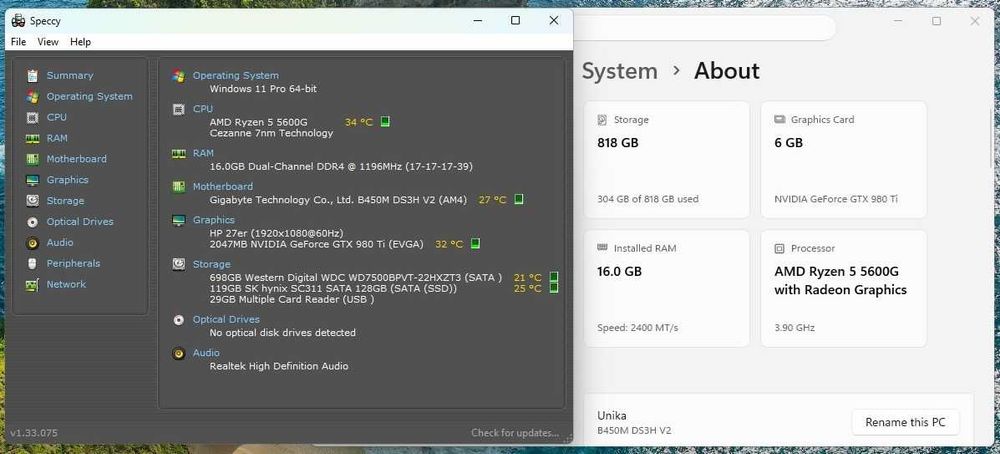Open the CPU heading link in summary
Image resolution: width=1000 pixels, height=454 pixels.
203,109
